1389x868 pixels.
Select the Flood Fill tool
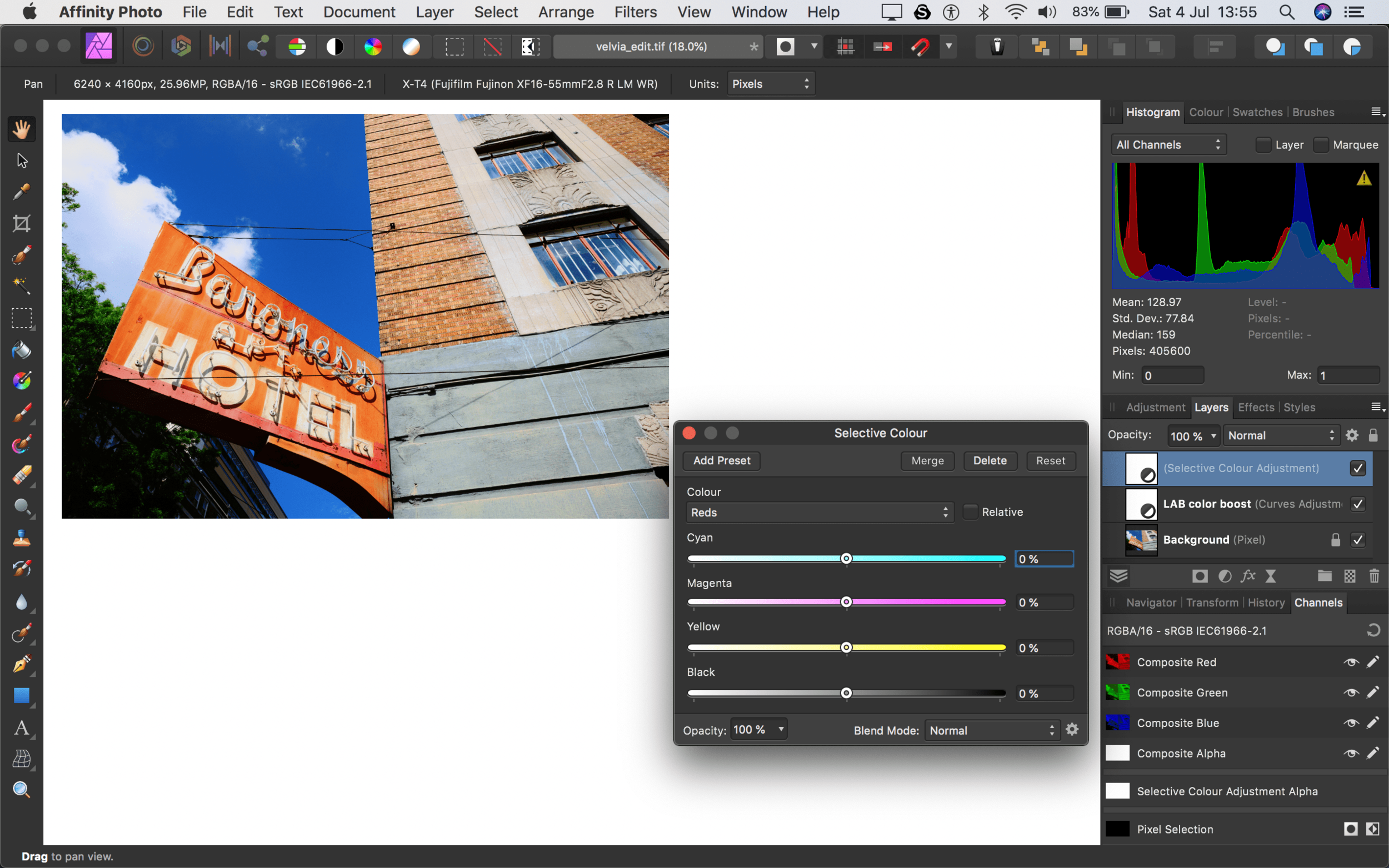(21, 350)
